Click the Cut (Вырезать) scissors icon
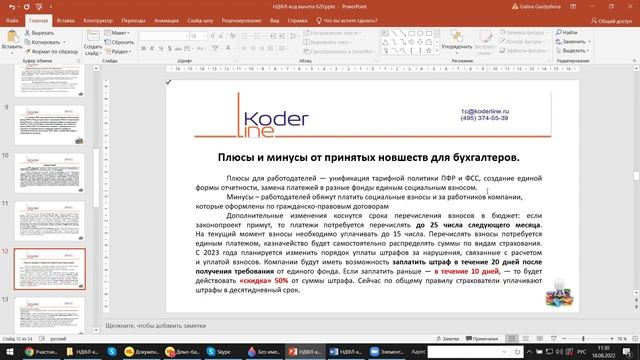Screen dimensions: 640x360 [x=27, y=33]
